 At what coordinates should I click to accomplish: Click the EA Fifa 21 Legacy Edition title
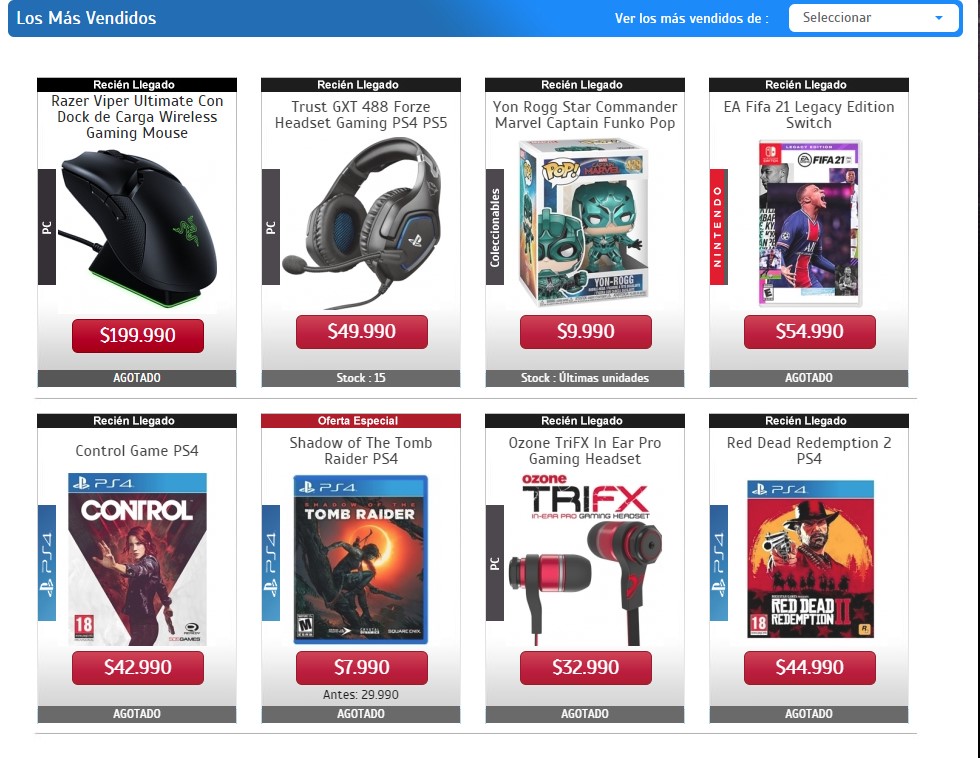809,115
